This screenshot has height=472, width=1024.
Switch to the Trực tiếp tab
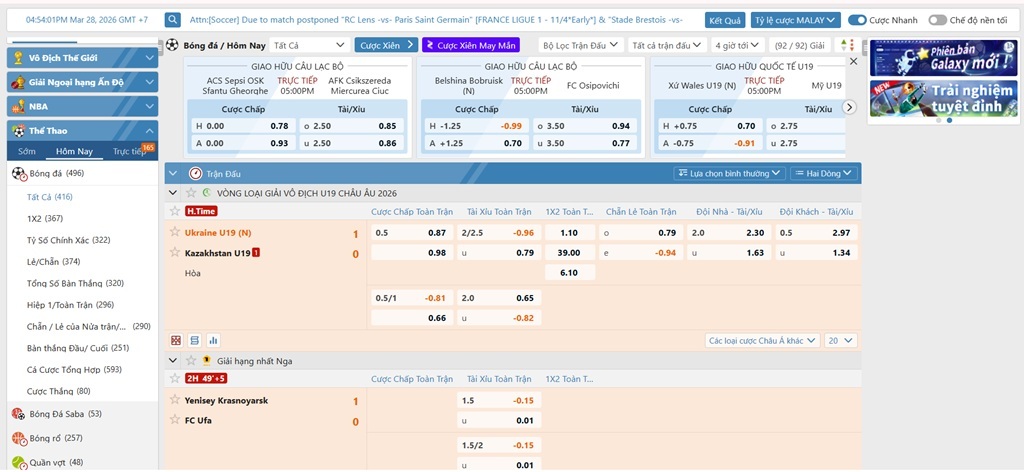(129, 151)
